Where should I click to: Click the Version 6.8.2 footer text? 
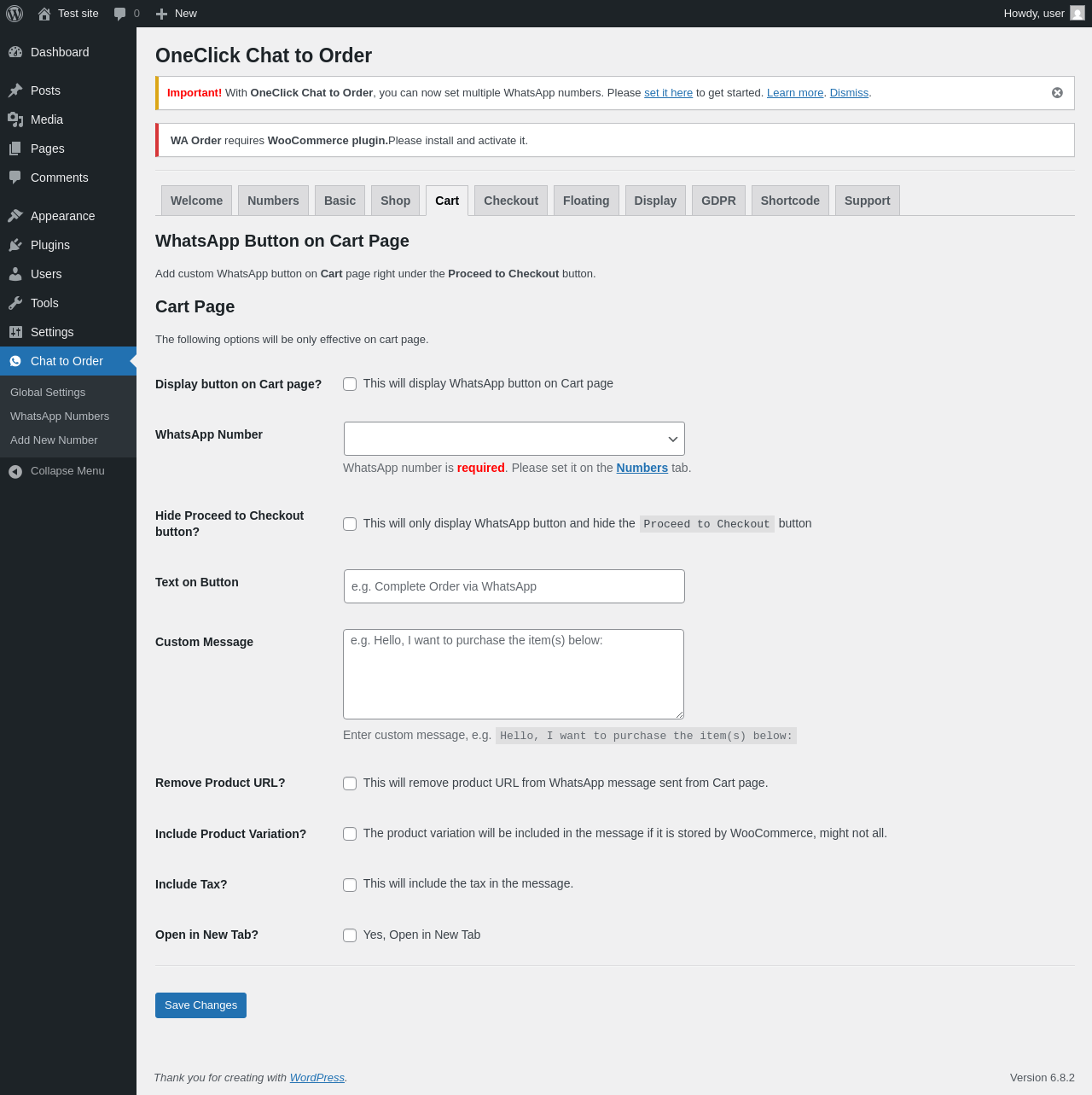(x=1043, y=1078)
